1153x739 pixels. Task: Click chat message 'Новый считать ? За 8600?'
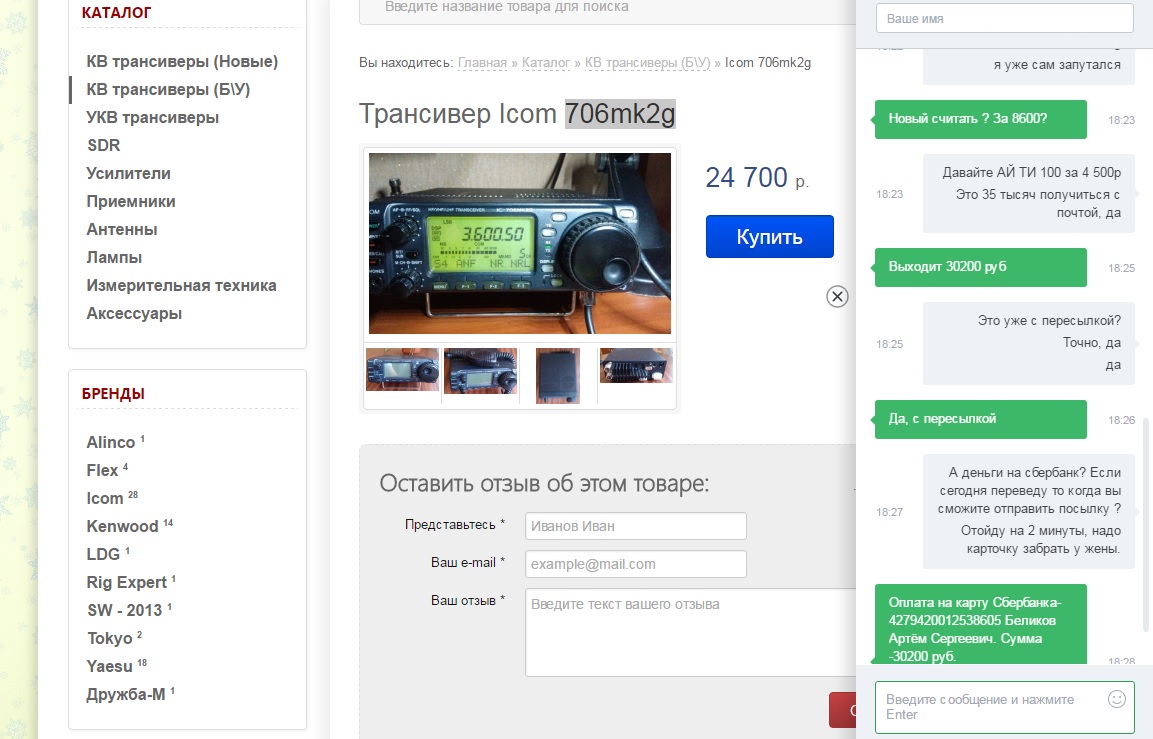(980, 119)
